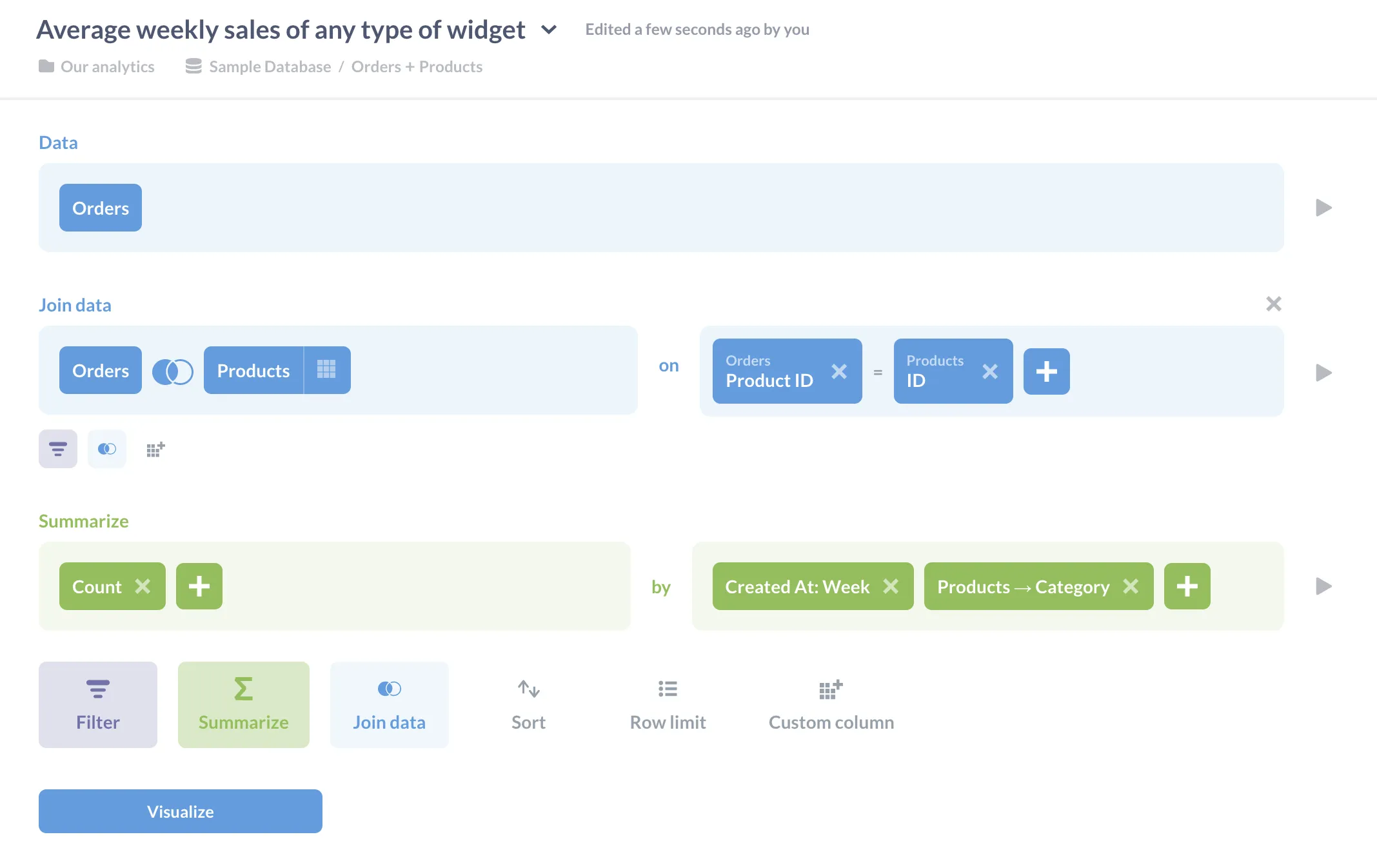This screenshot has width=1377, height=868.
Task: Expand the question title dropdown
Action: pos(549,30)
